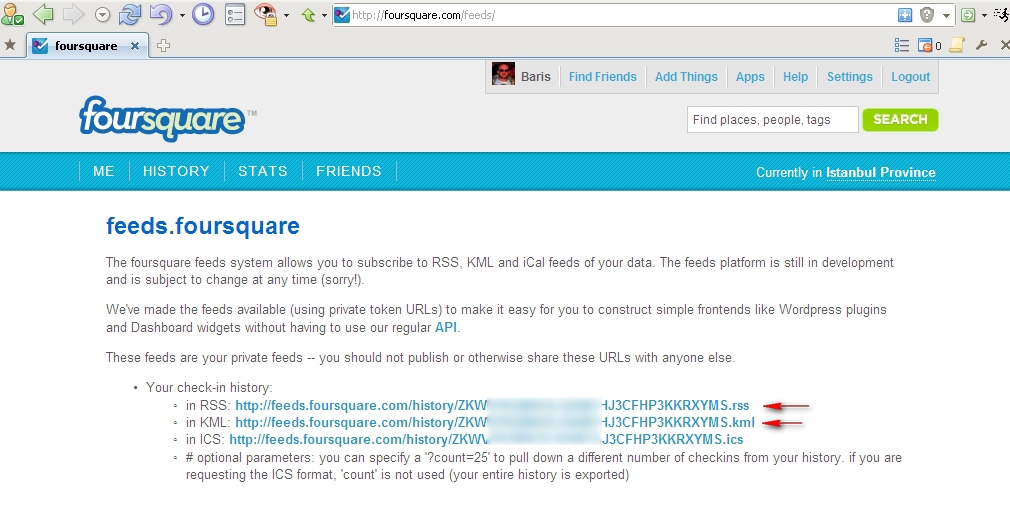Open the Help link
This screenshot has width=1010, height=518.
tap(796, 77)
